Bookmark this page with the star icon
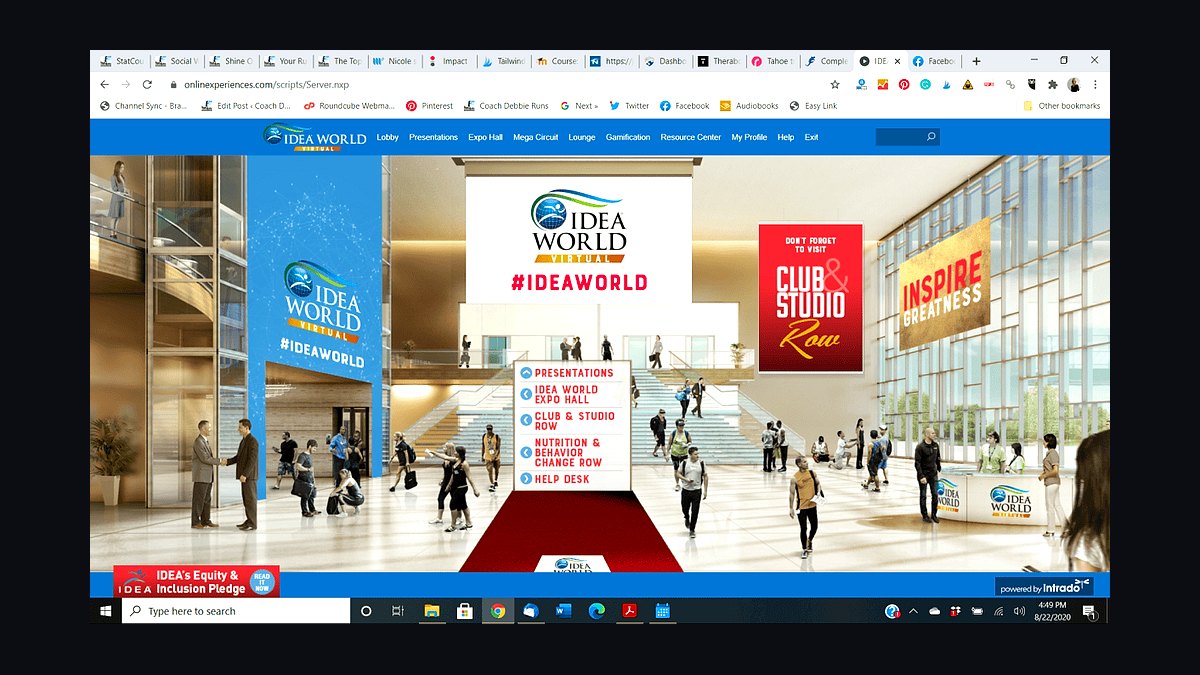 click(835, 85)
